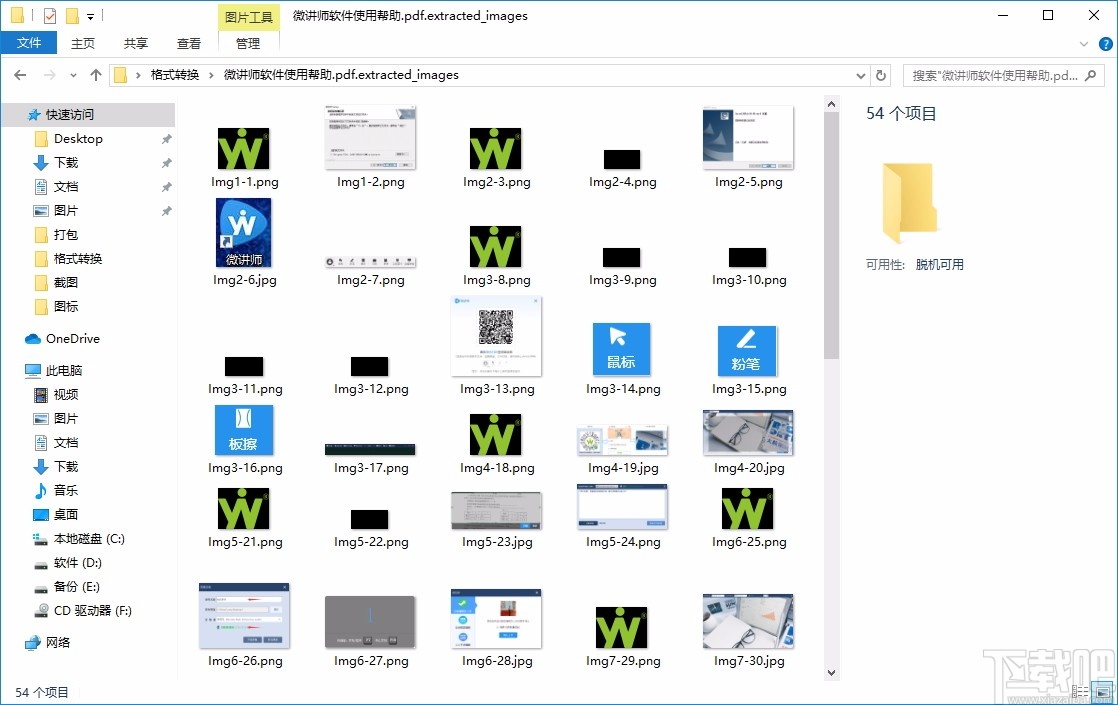Open the 文件 menu
The width and height of the screenshot is (1118, 705).
29,43
